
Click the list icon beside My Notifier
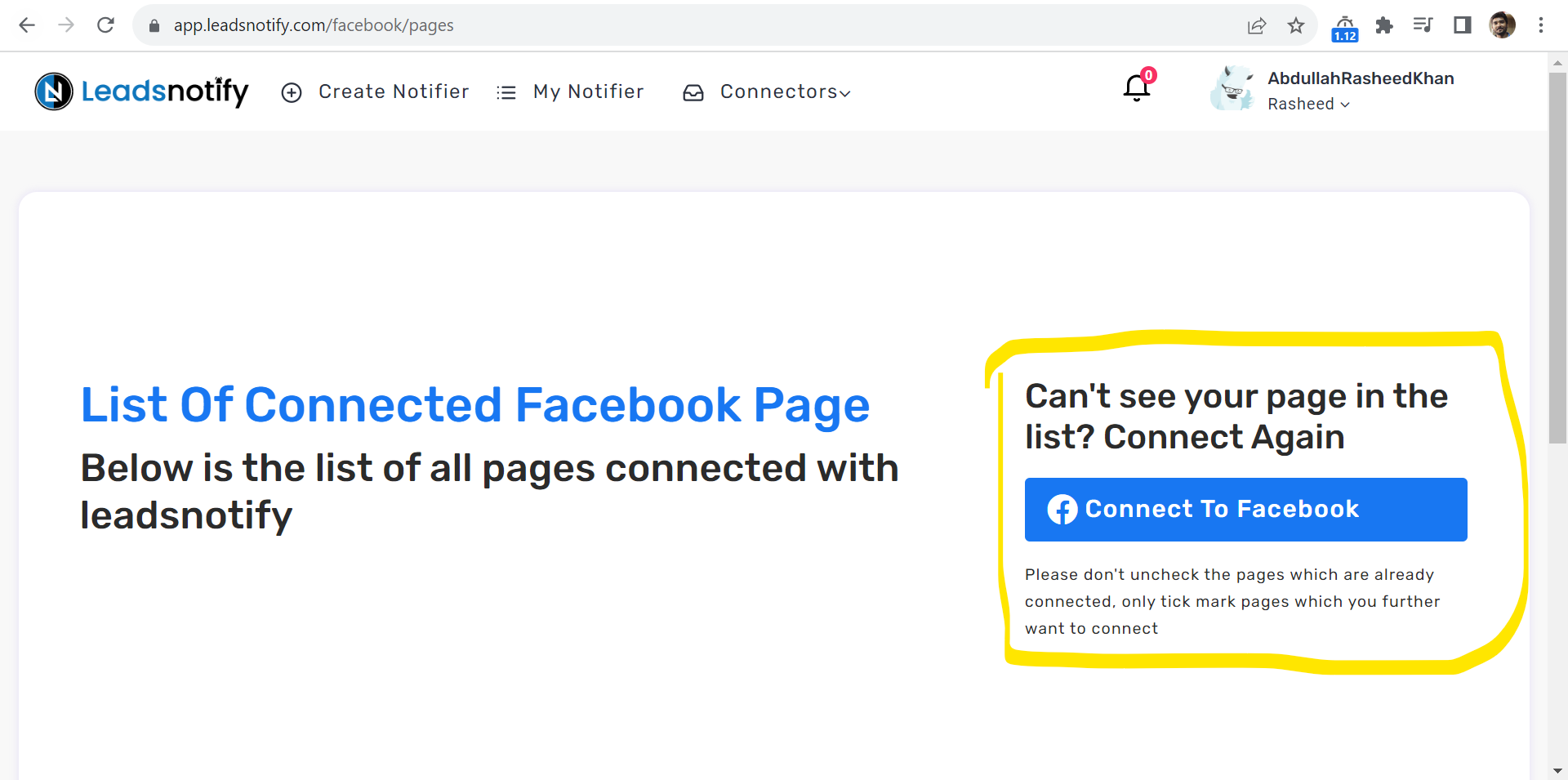[x=506, y=92]
